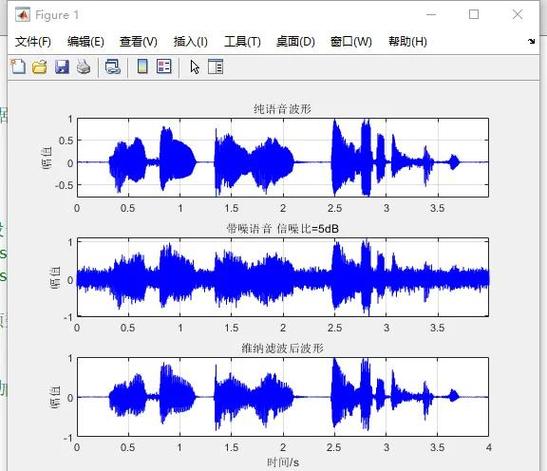Screen dimensions: 547x471
Task: Open the 查看(V) menu
Action: (x=138, y=42)
